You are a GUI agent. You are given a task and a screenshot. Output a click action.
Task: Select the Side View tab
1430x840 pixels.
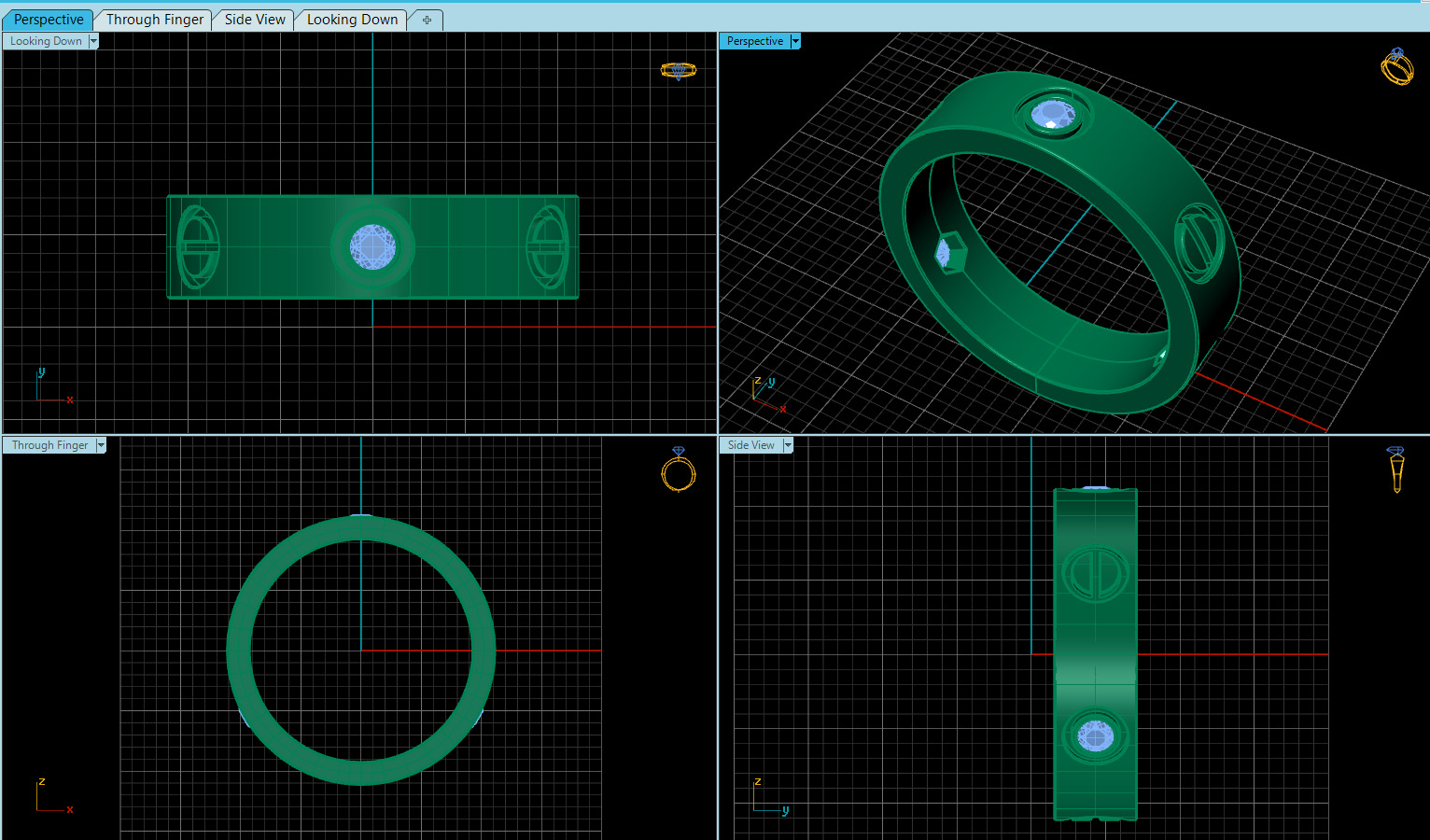coord(255,20)
